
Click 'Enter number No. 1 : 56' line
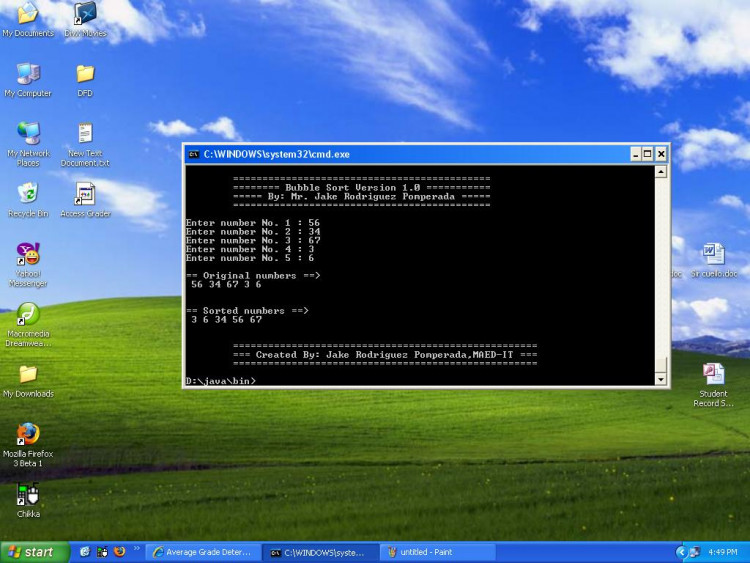pyautogui.click(x=253, y=223)
